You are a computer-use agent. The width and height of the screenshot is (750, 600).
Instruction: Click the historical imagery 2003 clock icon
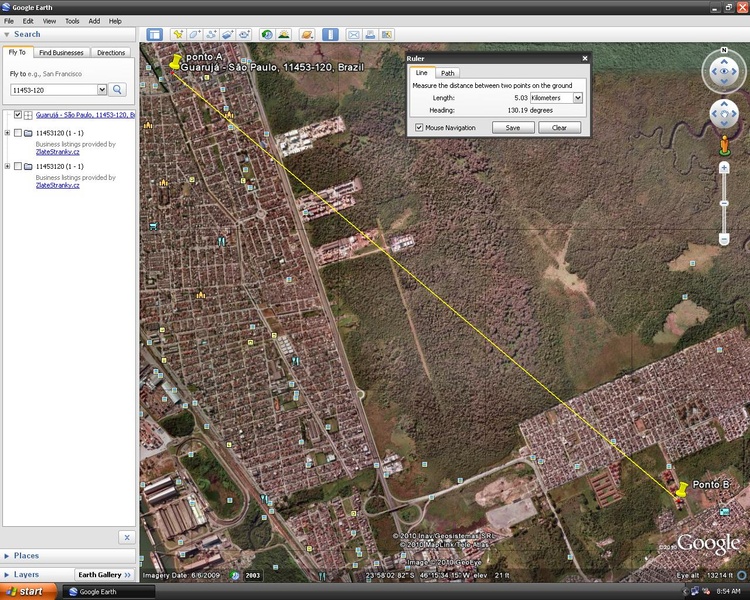click(234, 575)
